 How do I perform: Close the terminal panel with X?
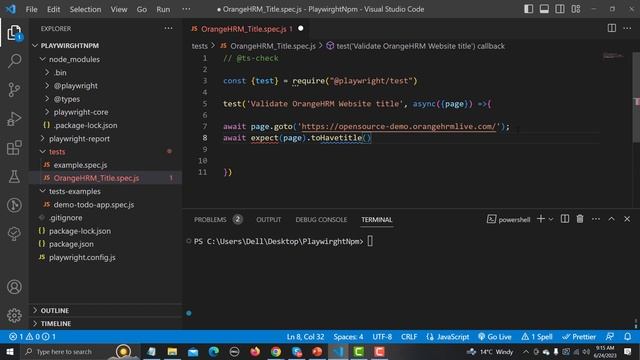click(x=627, y=219)
